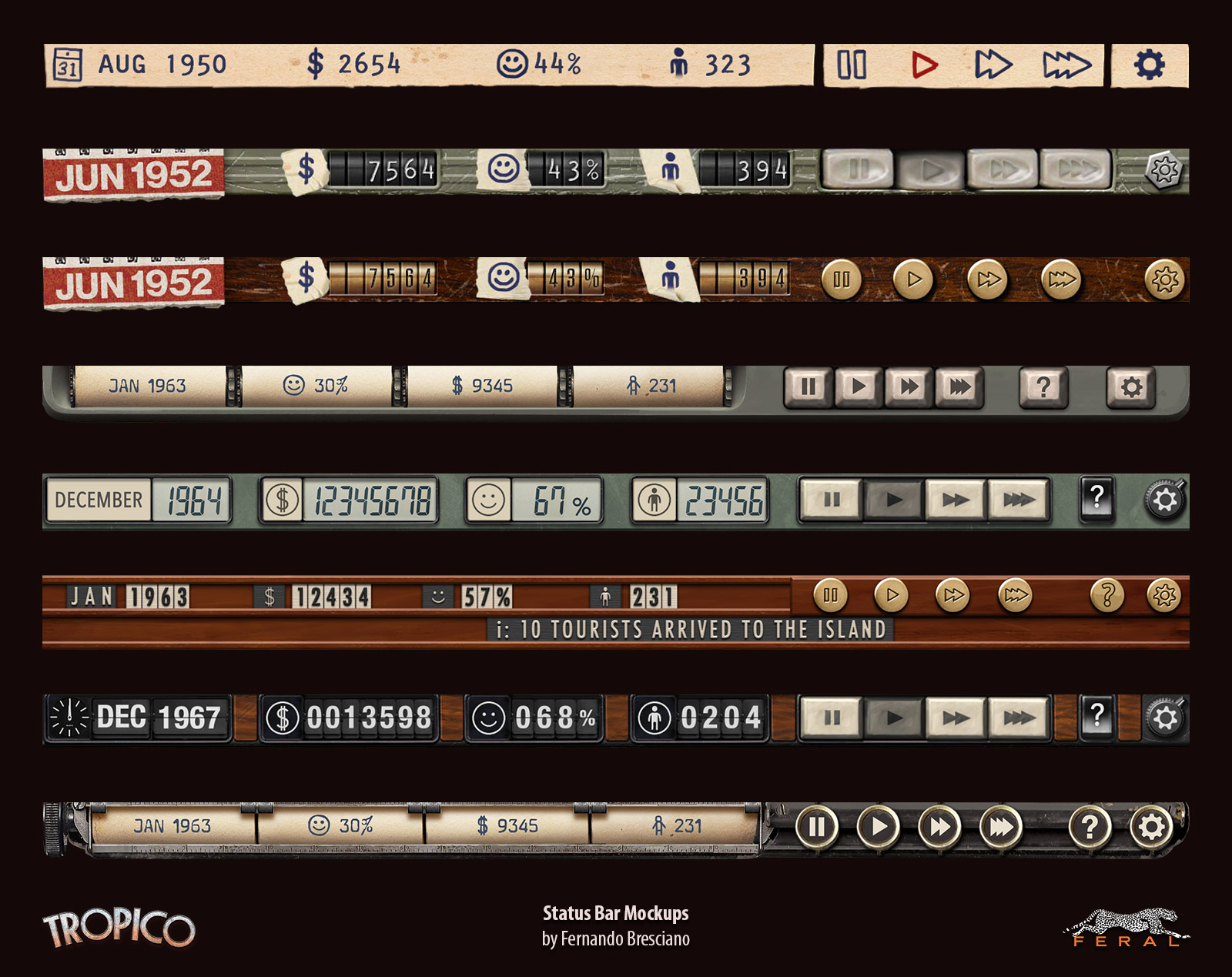Click the brass question mark on mahogany bar
This screenshot has width=1232, height=977.
1107,595
